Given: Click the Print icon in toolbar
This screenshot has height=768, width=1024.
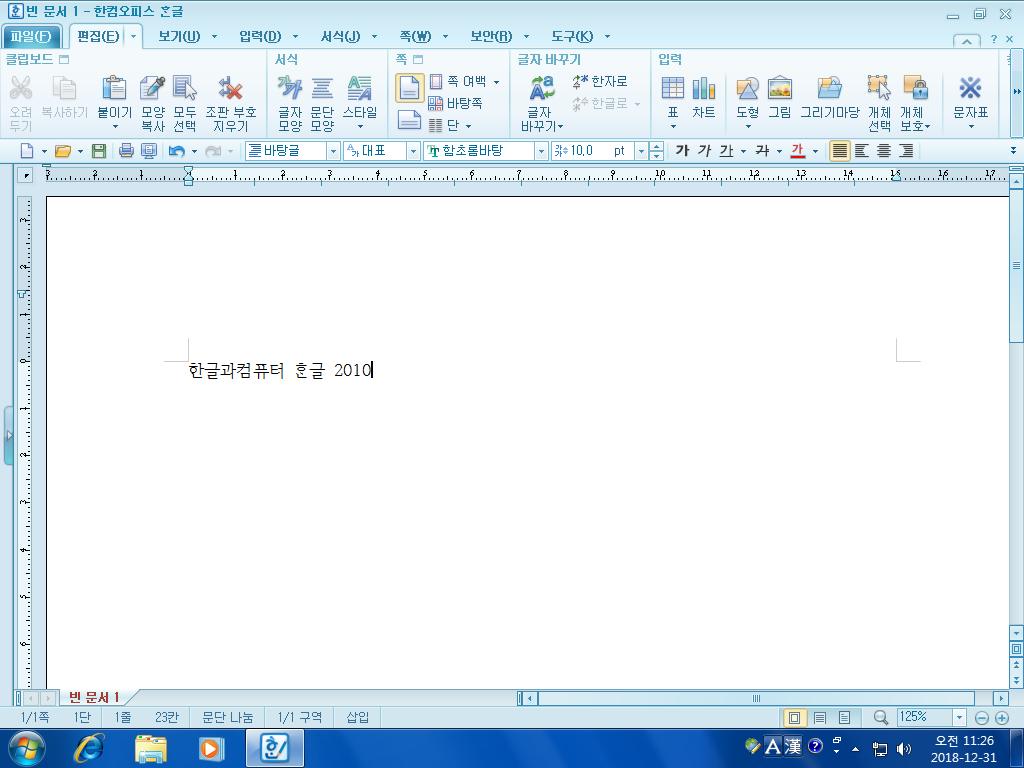Looking at the screenshot, I should [x=127, y=151].
